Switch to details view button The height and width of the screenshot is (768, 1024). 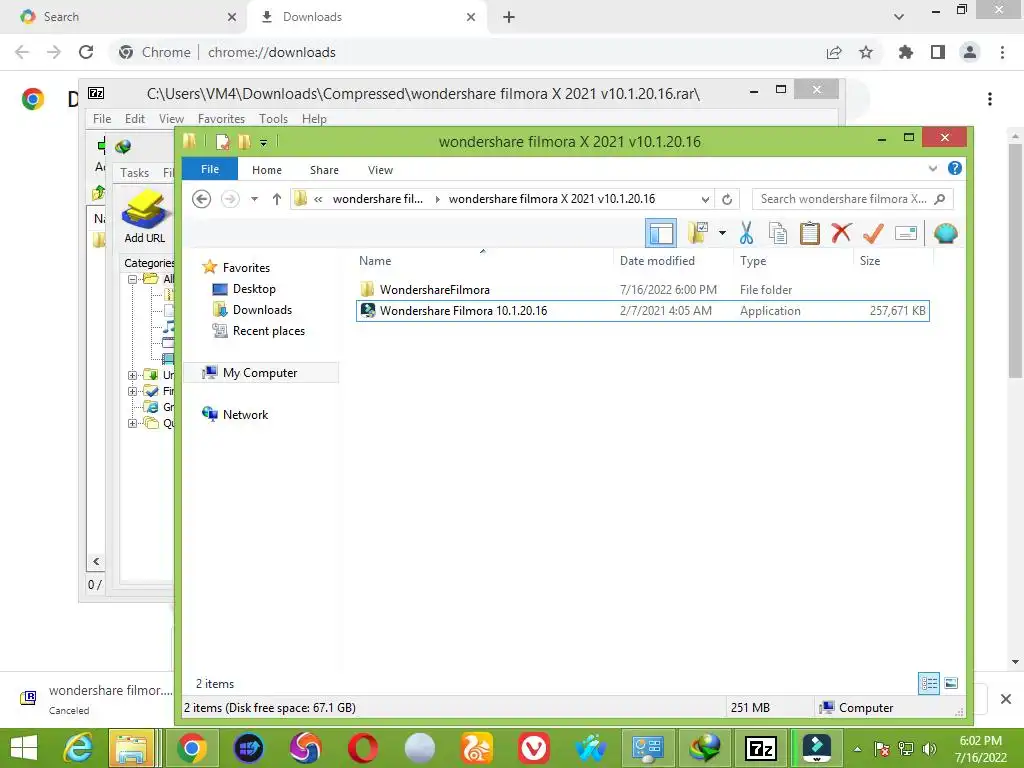coord(929,684)
